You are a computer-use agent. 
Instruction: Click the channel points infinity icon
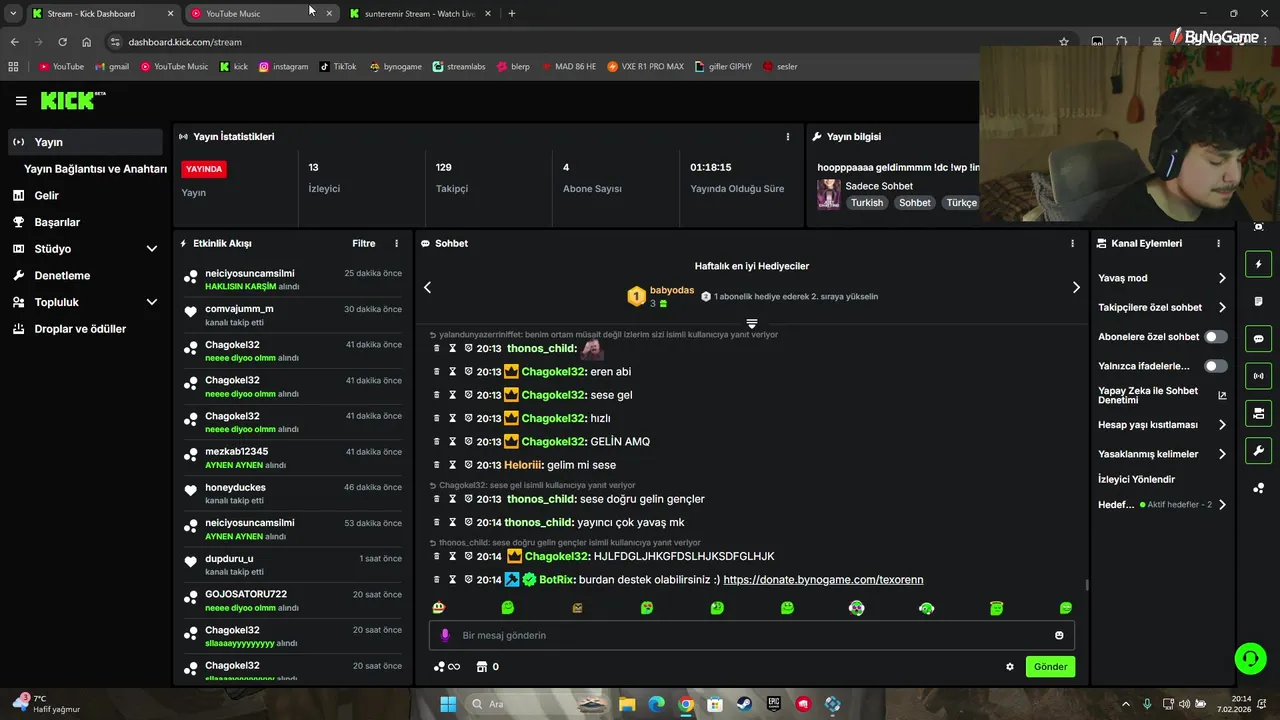click(447, 667)
